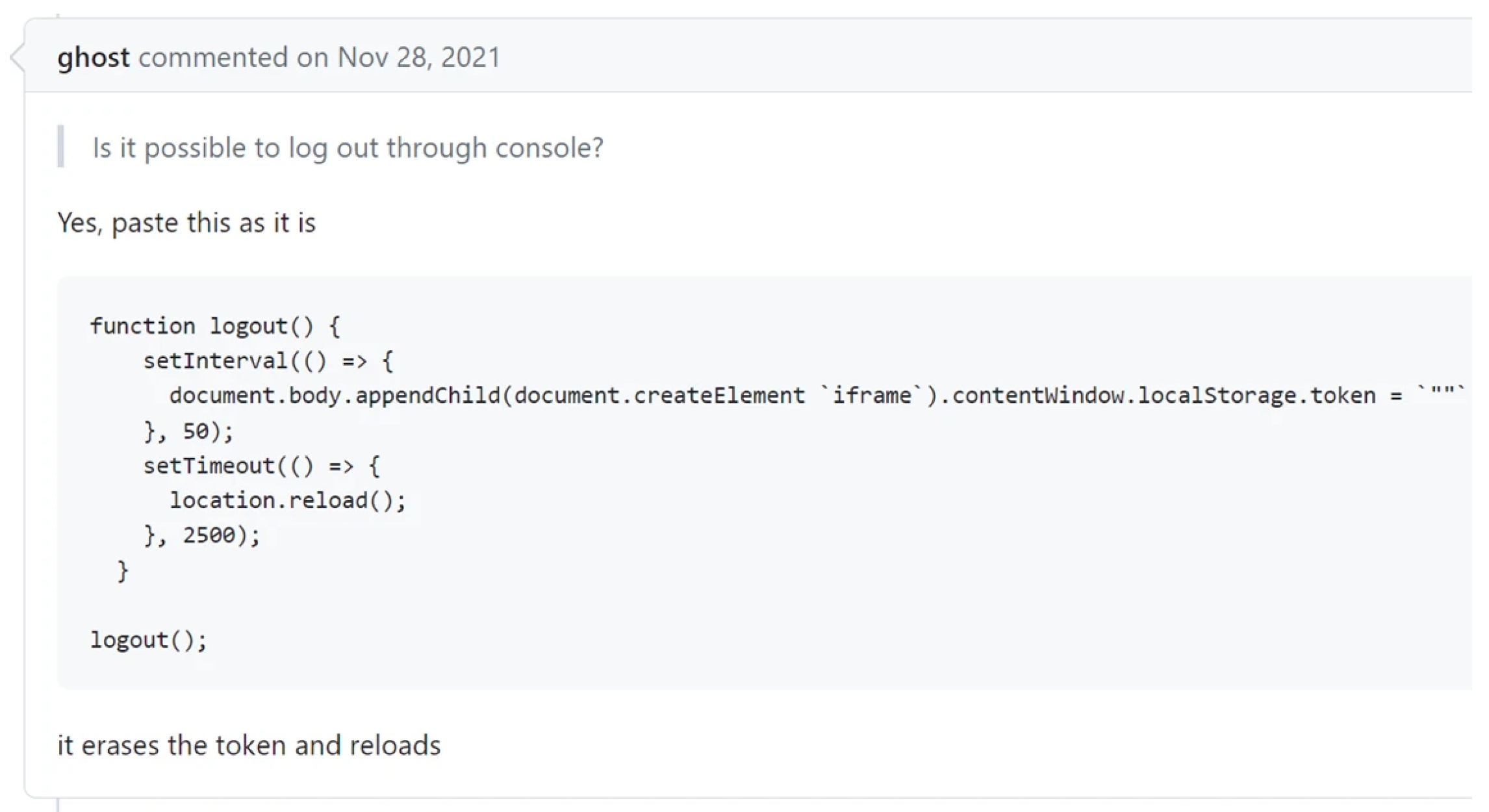Click the setInterval line in the code block
This screenshot has height=812, width=1489.
click(268, 361)
